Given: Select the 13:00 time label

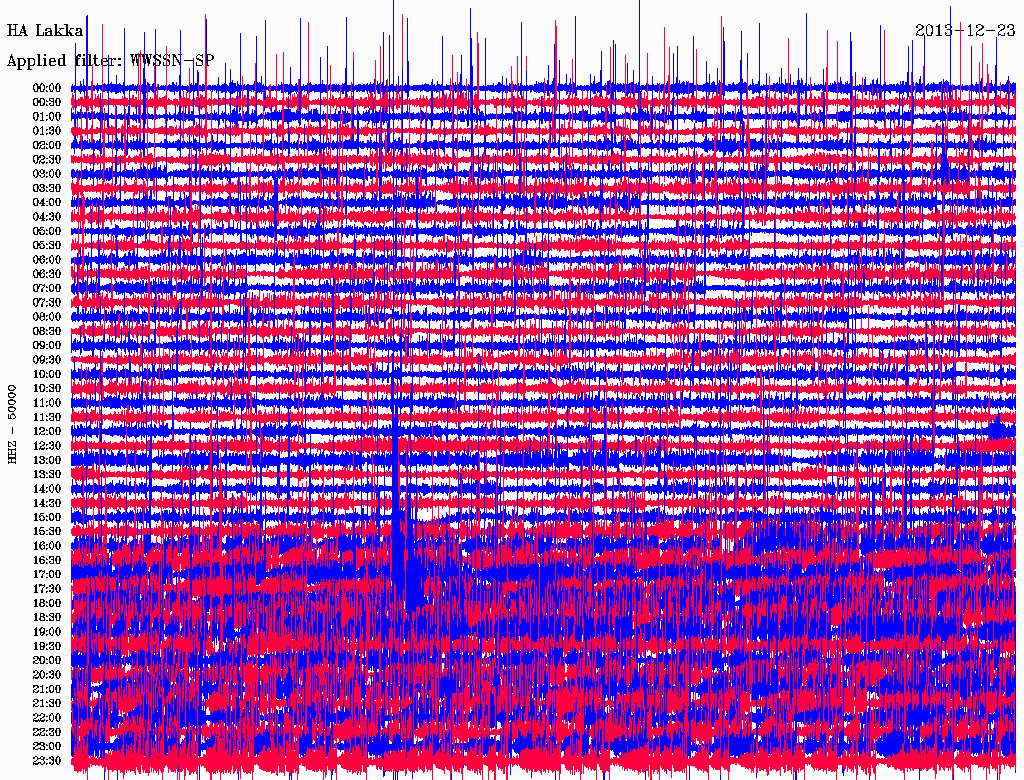Looking at the screenshot, I should coord(47,460).
